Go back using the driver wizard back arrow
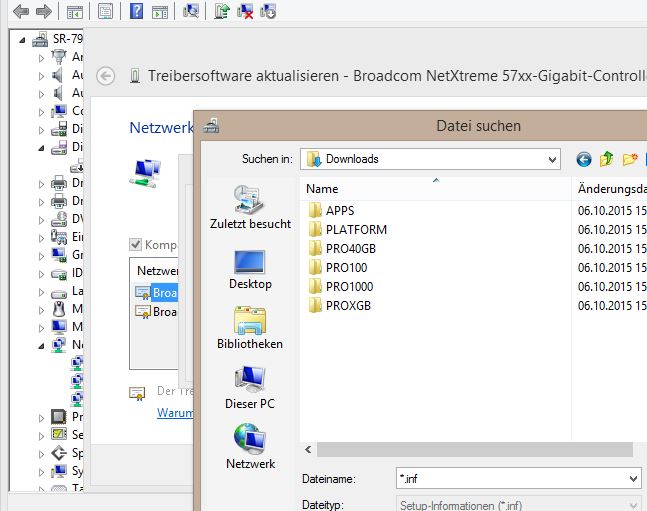This screenshot has height=511, width=647. click(x=106, y=76)
